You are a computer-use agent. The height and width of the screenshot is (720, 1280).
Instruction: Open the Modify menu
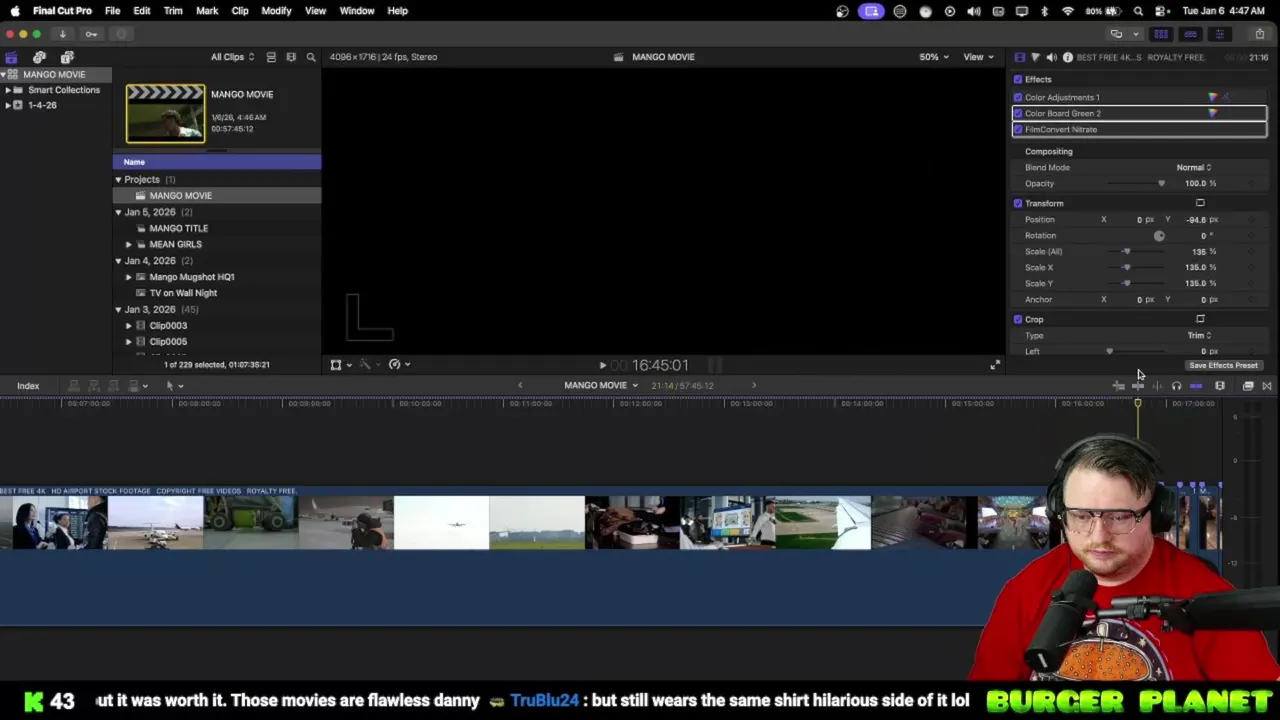coord(276,11)
